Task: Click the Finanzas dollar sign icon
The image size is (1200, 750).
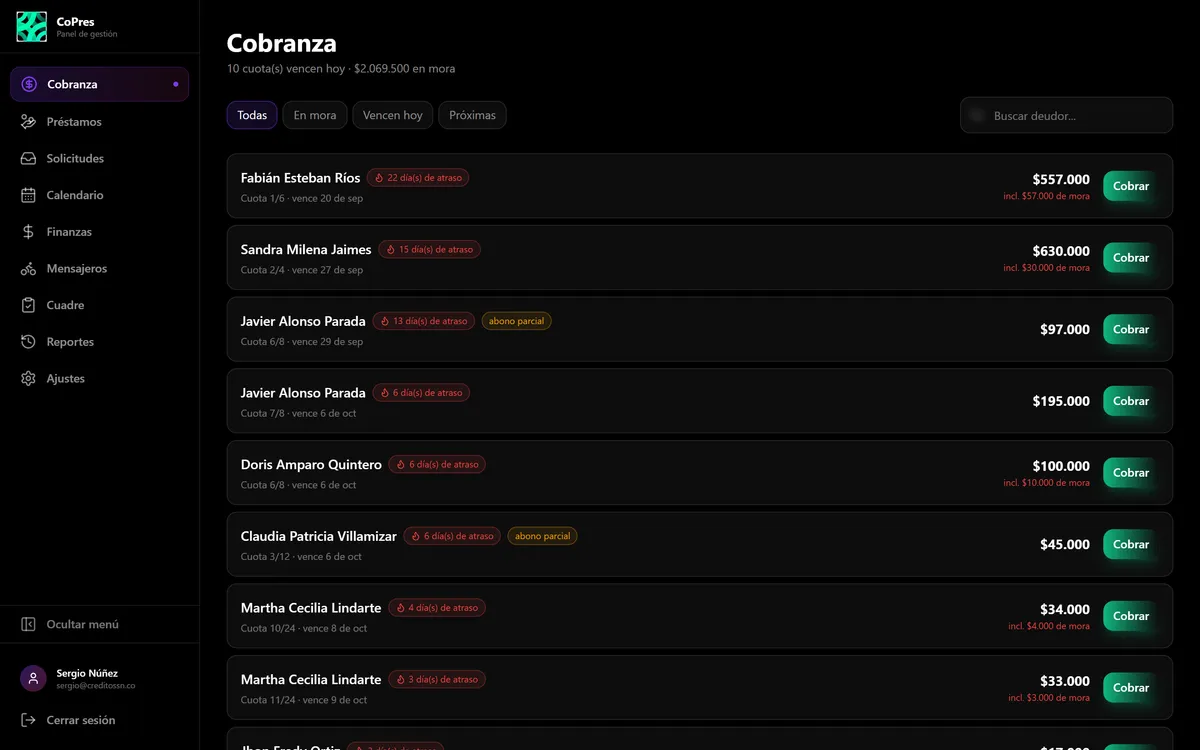Action: point(28,232)
